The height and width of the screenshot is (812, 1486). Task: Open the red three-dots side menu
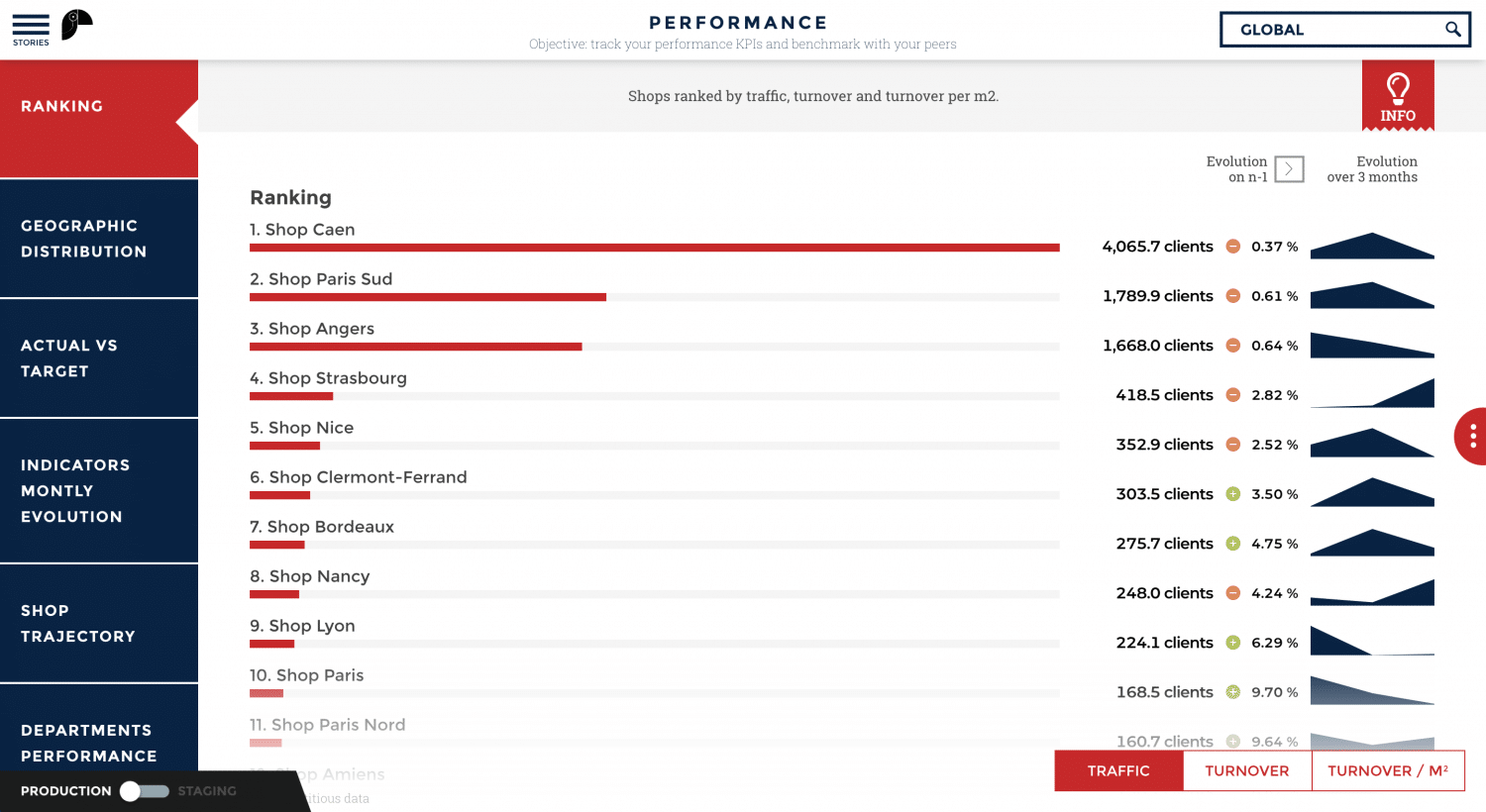(x=1472, y=436)
